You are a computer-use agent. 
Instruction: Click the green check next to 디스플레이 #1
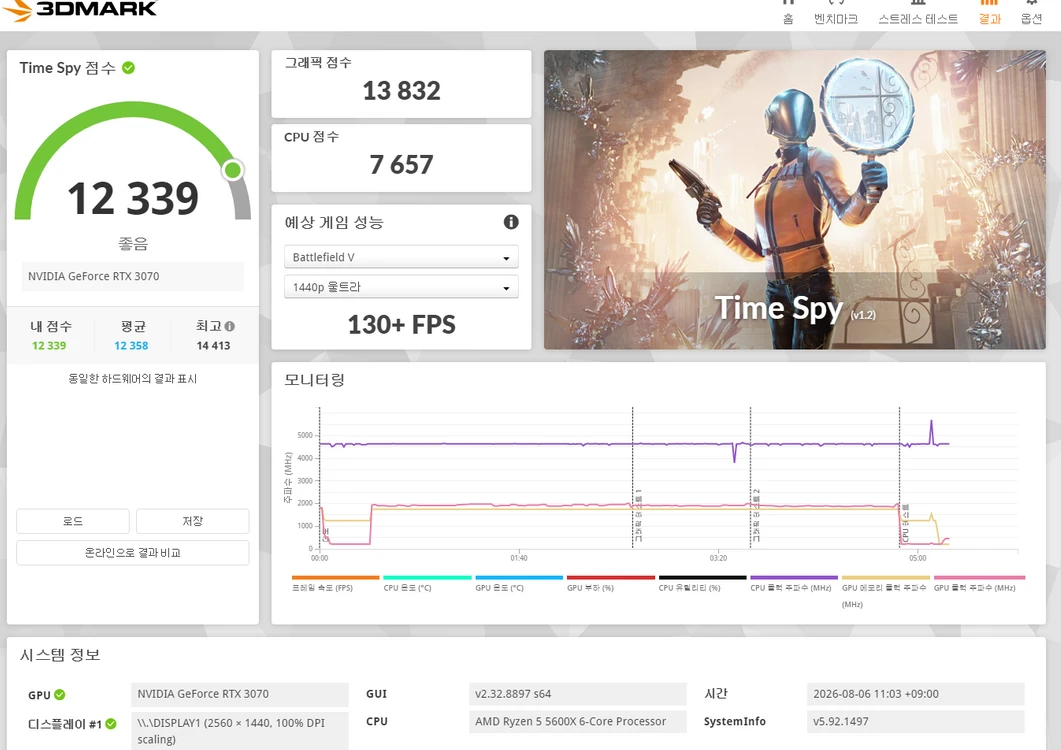coord(110,724)
